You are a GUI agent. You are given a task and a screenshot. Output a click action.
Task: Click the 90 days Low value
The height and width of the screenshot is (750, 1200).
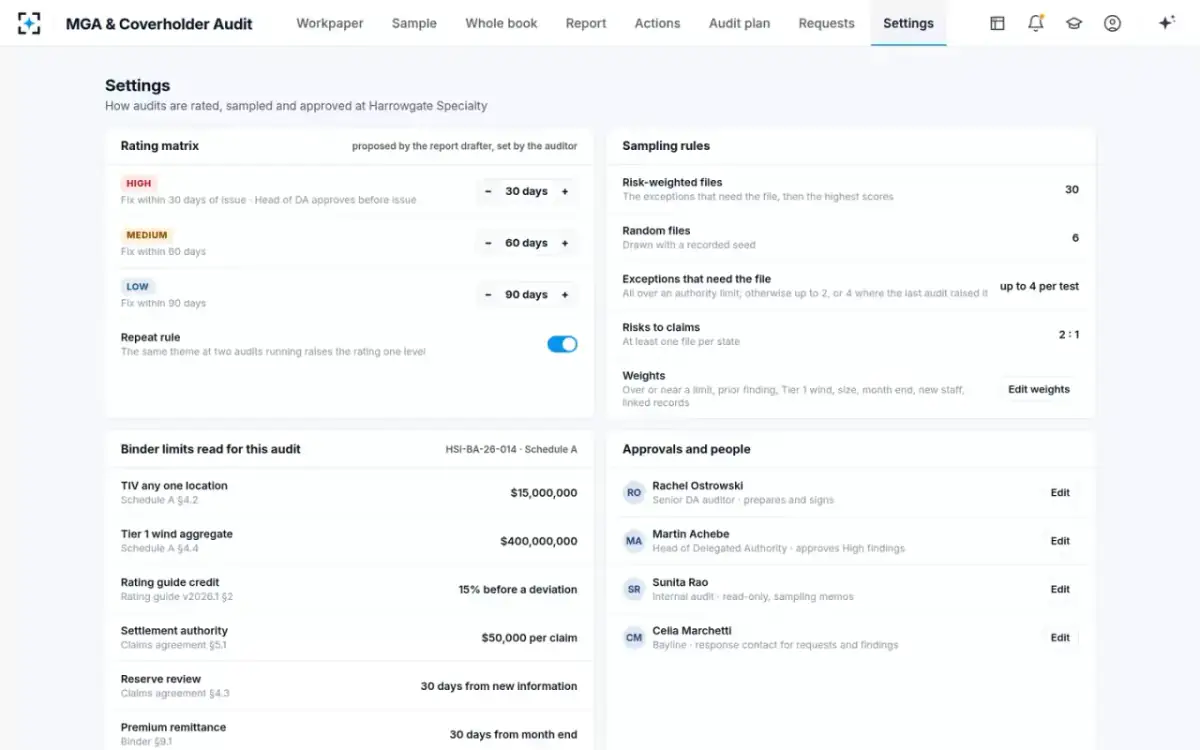click(526, 295)
